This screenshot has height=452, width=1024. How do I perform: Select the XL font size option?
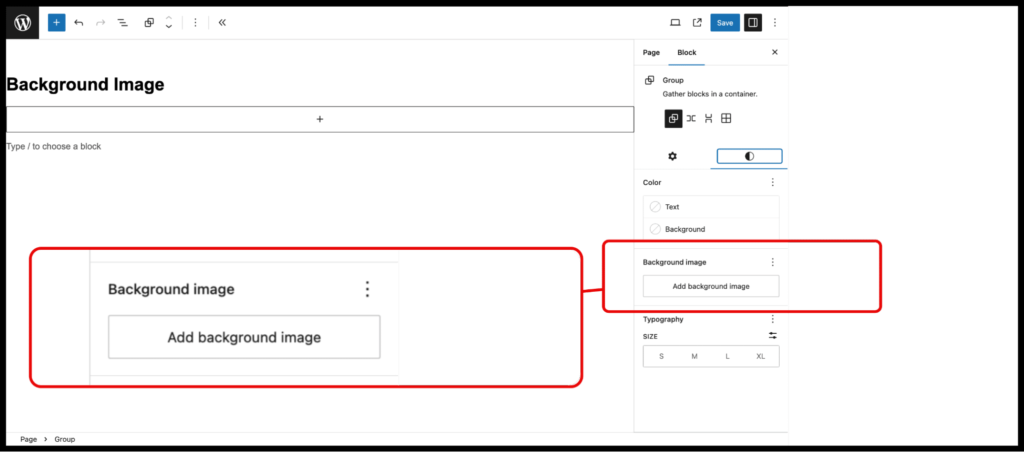pyautogui.click(x=761, y=356)
